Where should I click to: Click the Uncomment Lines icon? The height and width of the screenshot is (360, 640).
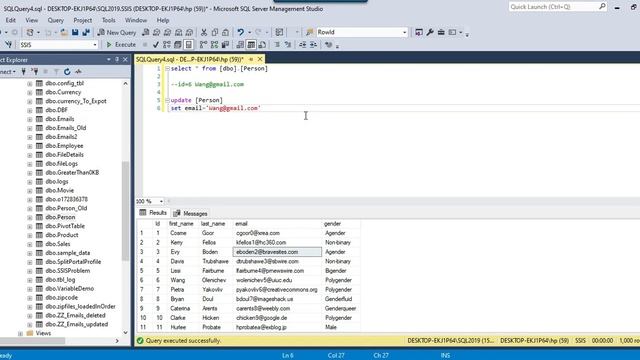pos(288,44)
